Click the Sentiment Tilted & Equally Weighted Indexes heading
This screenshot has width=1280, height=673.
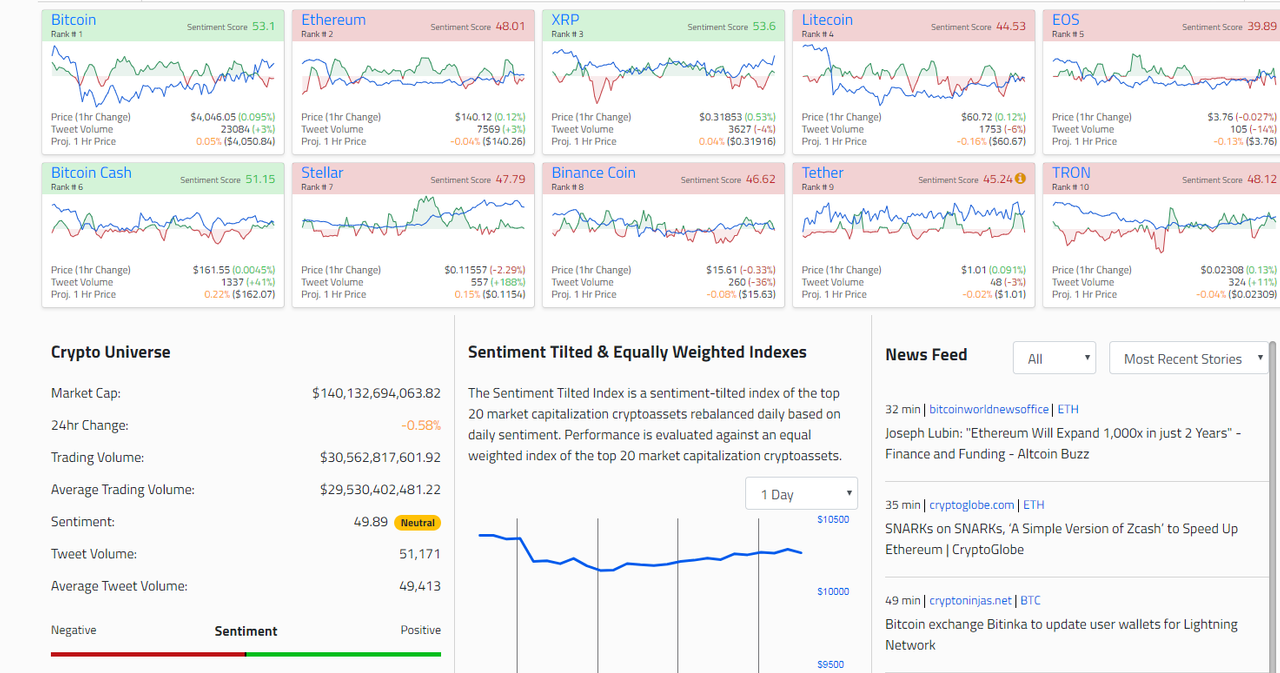click(637, 352)
